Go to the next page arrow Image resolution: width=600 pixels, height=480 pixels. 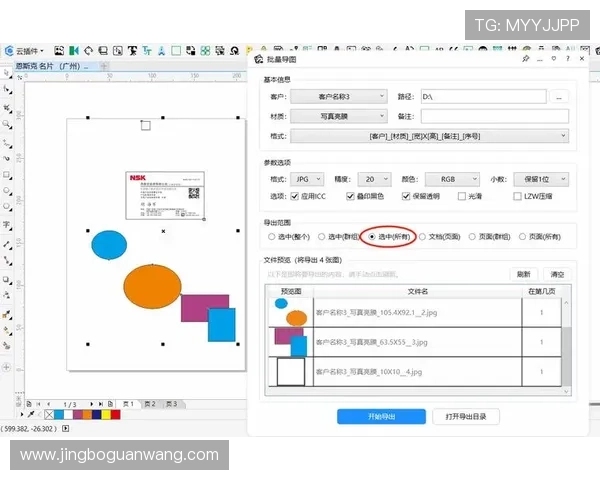(x=91, y=404)
